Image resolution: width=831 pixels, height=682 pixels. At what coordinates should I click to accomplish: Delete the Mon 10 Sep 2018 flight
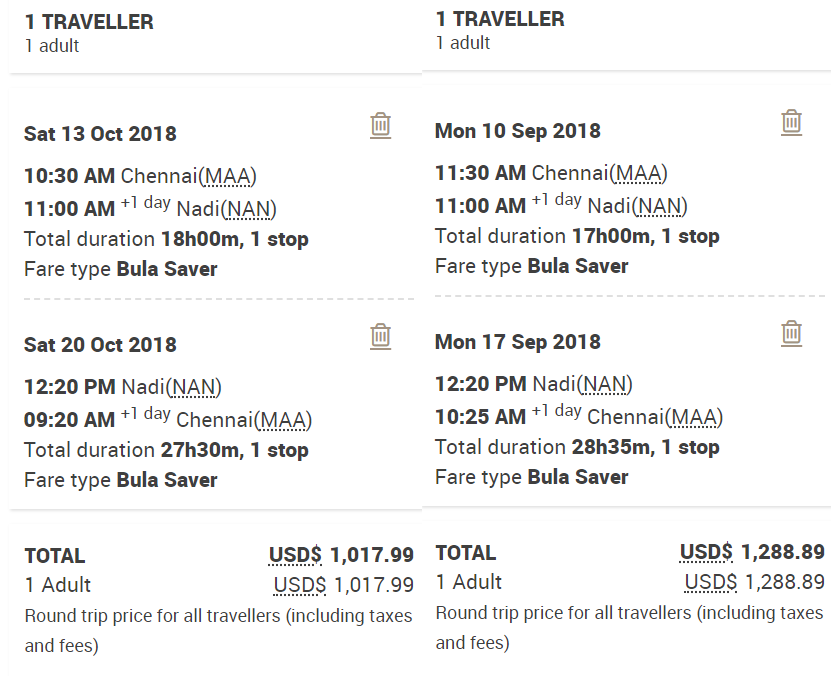point(791,122)
